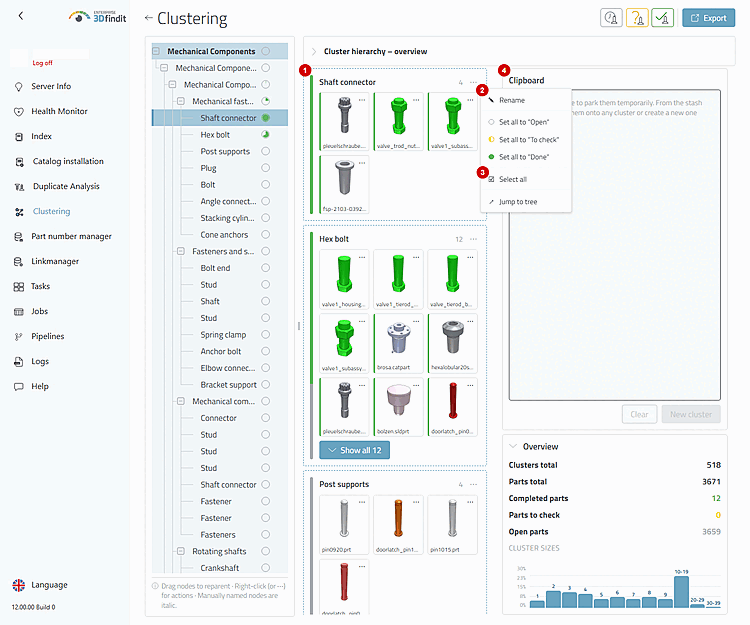Expand Cluster hierarchy overview panel
The height and width of the screenshot is (625, 750).
pos(314,52)
